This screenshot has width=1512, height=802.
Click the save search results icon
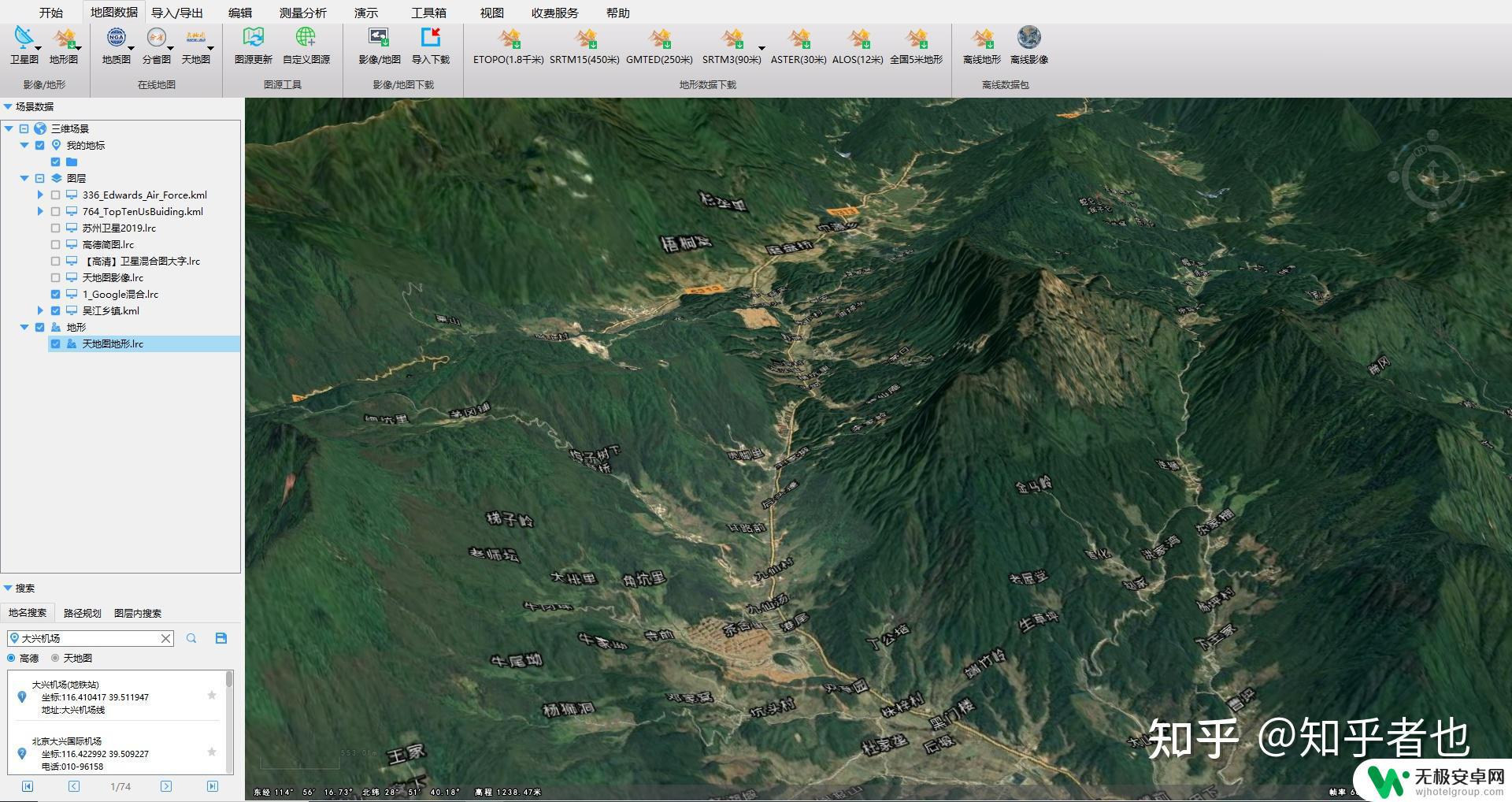(221, 638)
